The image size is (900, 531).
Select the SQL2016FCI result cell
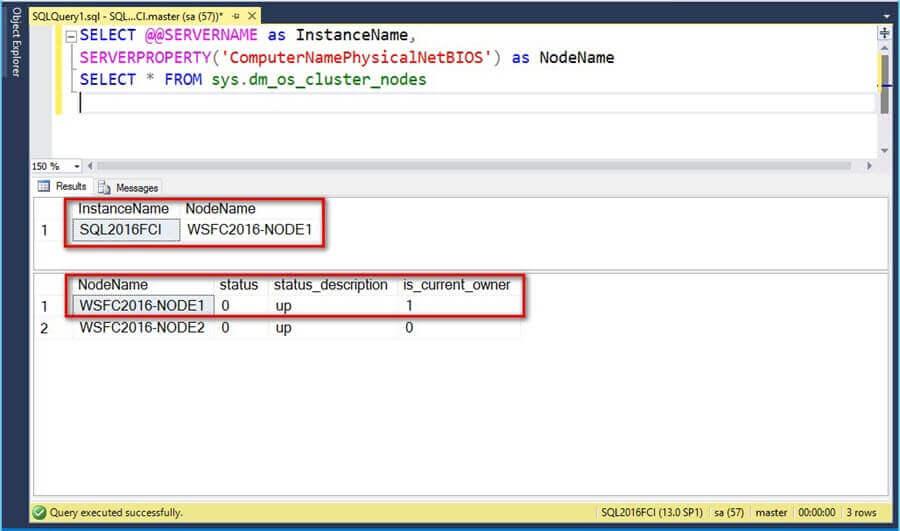[126, 230]
